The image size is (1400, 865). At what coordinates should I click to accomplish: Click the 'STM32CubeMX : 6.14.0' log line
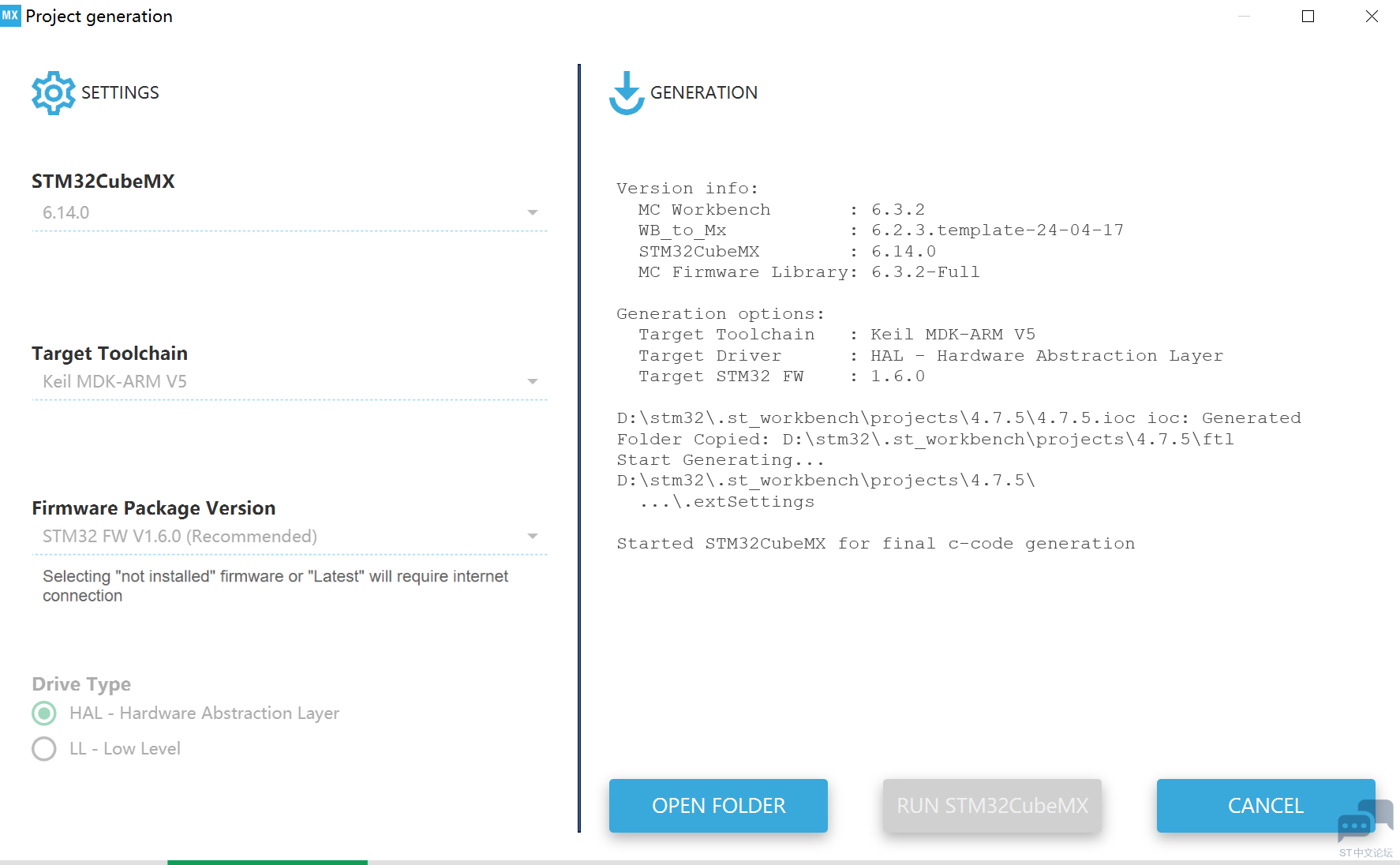[x=787, y=252]
